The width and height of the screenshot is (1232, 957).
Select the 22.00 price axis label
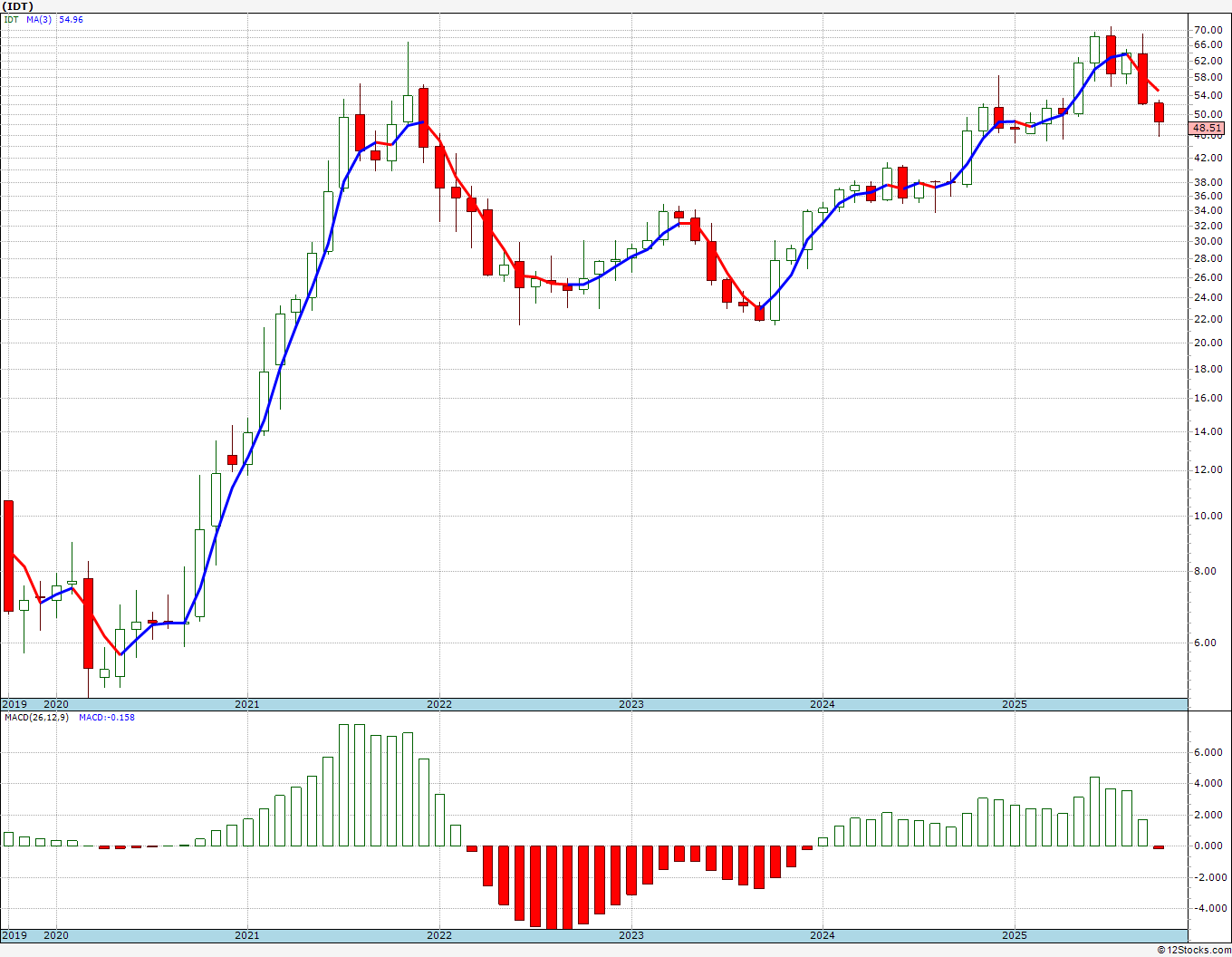click(1208, 319)
